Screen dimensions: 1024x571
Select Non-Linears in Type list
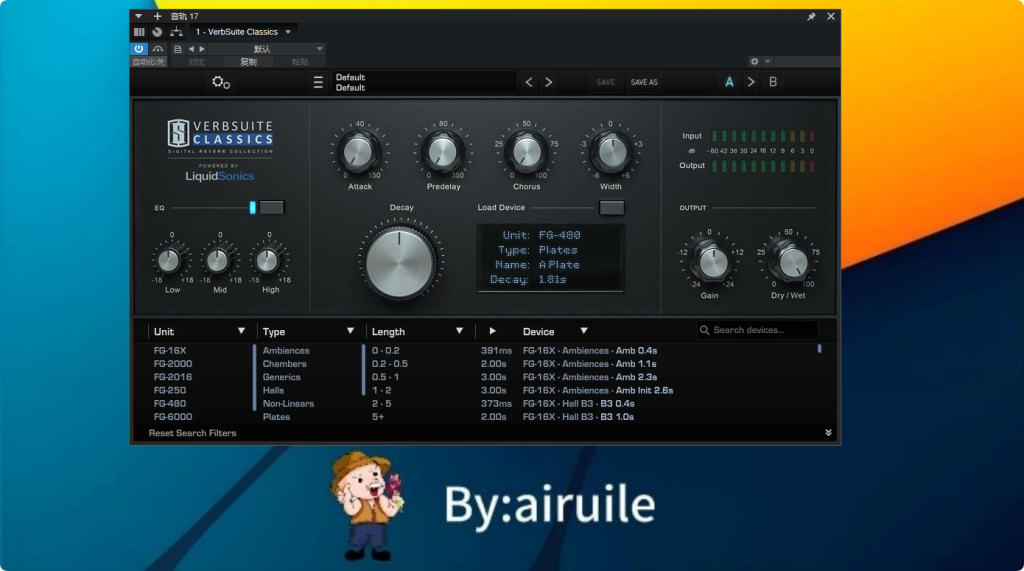289,404
